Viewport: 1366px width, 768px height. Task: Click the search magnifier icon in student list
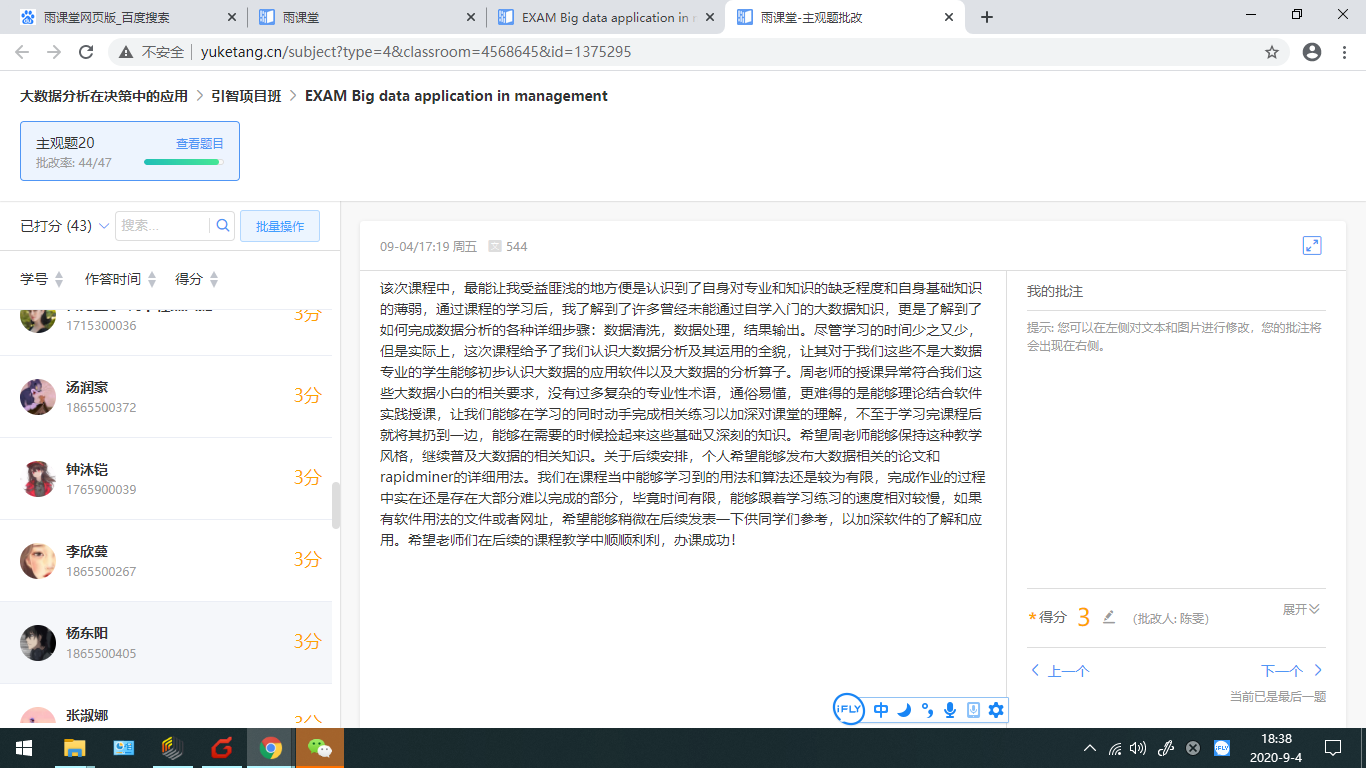(x=223, y=226)
